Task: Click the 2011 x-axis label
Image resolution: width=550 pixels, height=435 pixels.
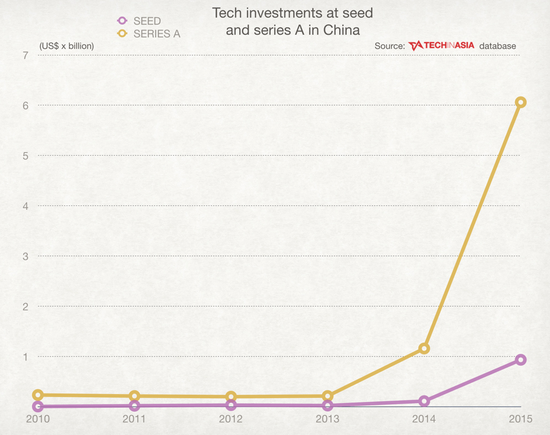Action: pos(134,419)
